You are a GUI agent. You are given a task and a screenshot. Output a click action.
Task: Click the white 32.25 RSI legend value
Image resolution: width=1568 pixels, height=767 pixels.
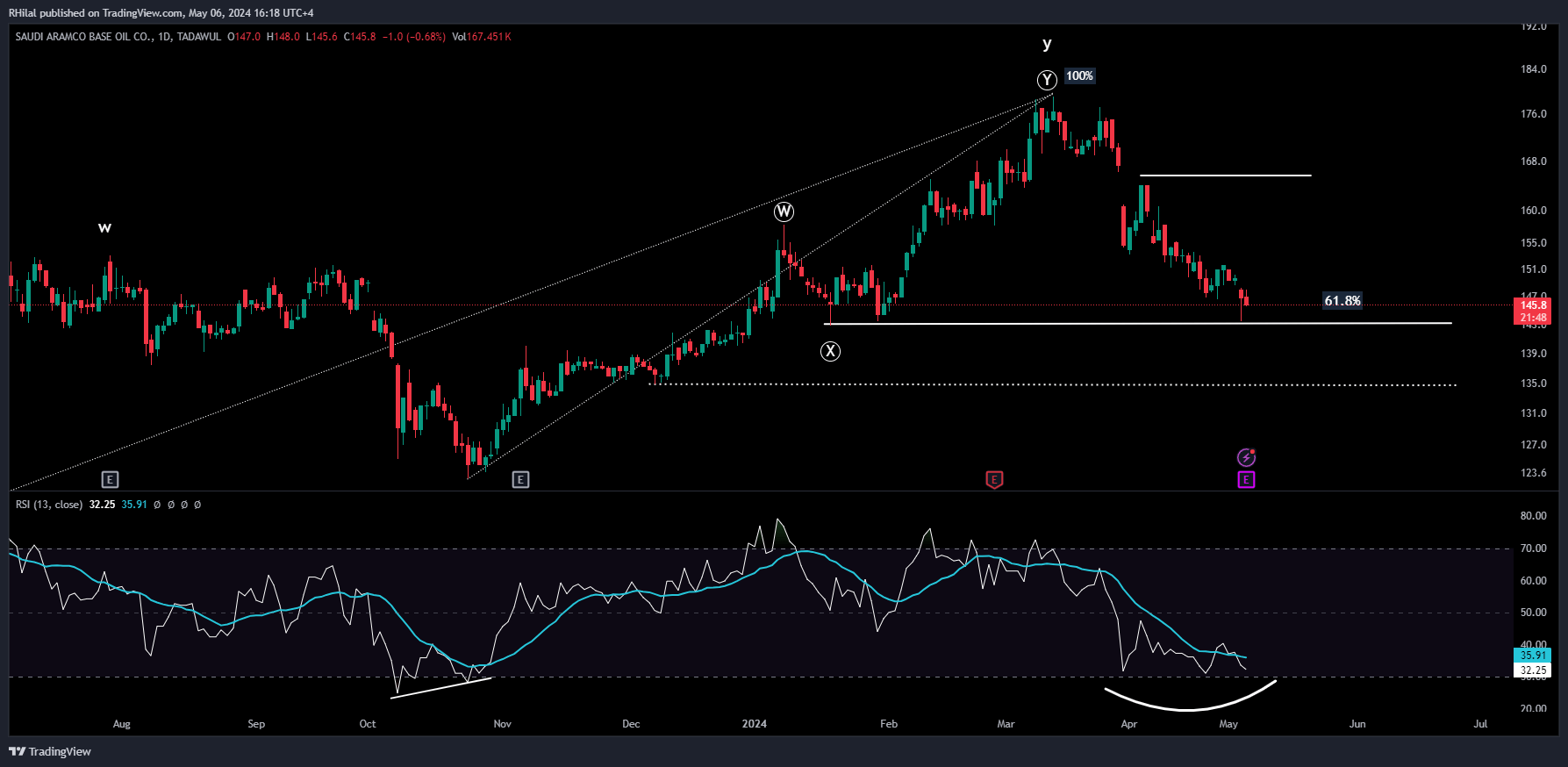tap(102, 505)
